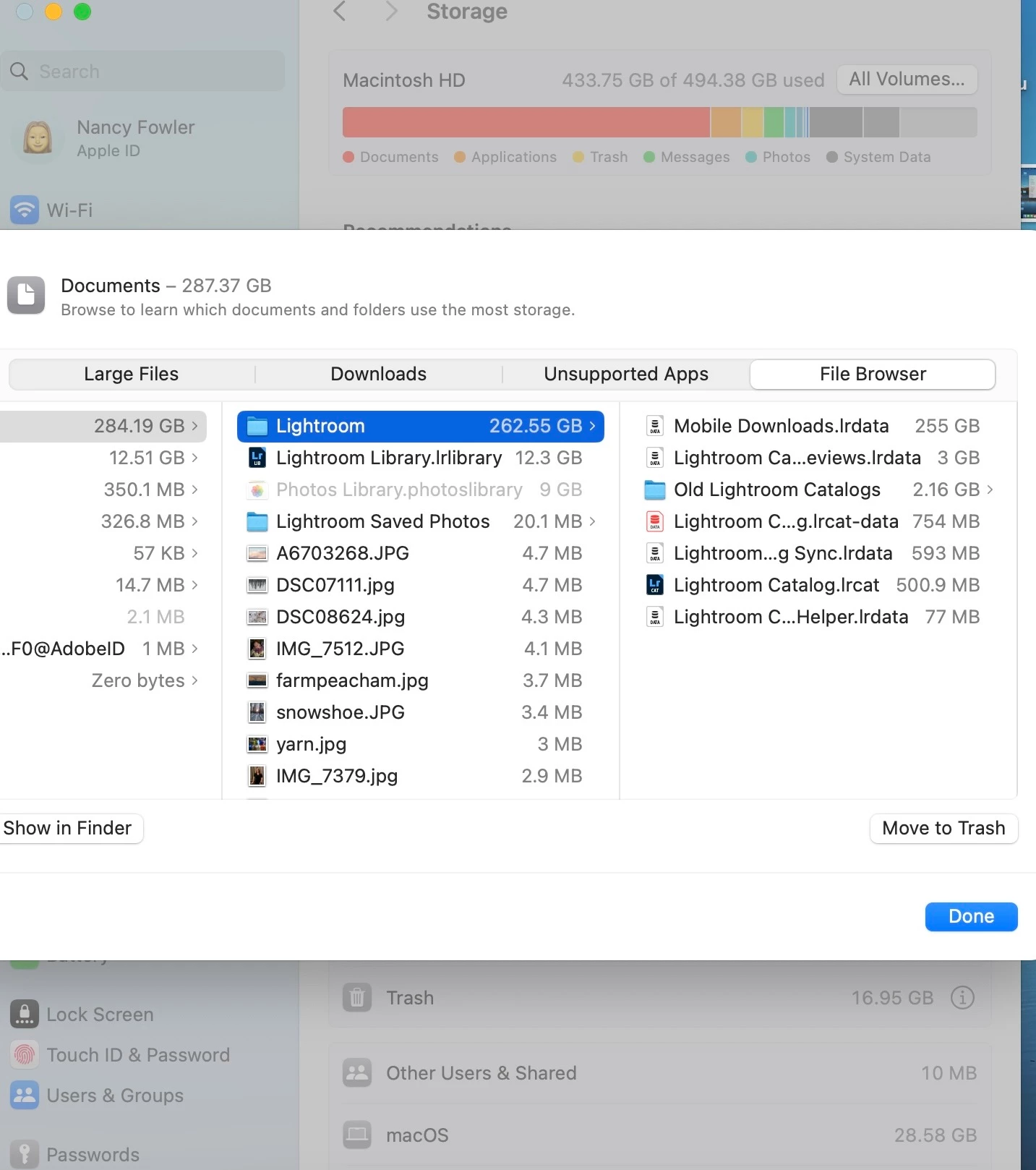This screenshot has height=1170, width=1036.
Task: Click the Trash icon in Storage list
Action: tap(357, 998)
